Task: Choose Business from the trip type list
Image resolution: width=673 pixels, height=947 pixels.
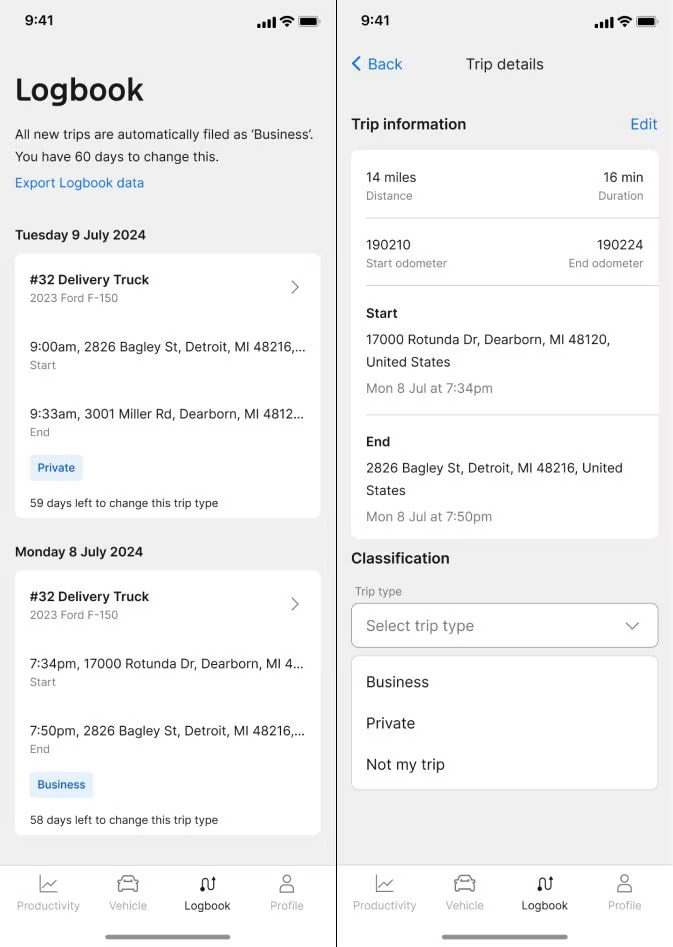Action: 397,682
